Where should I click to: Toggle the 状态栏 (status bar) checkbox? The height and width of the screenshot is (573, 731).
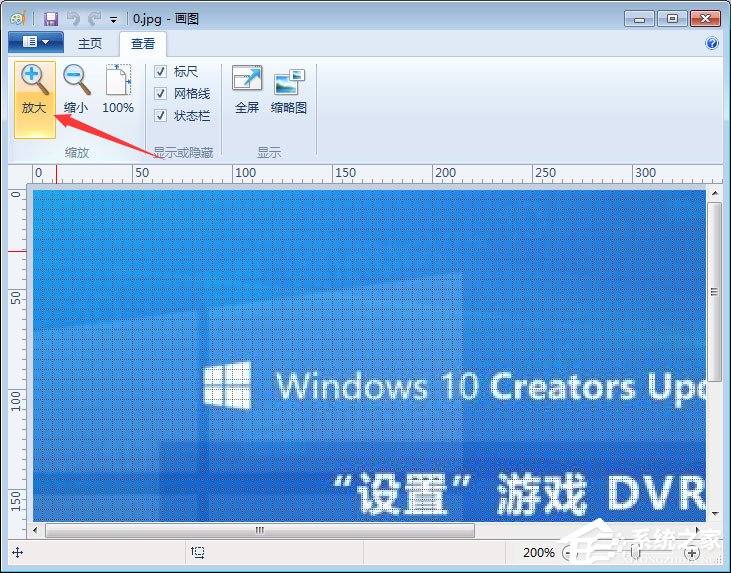tap(160, 115)
